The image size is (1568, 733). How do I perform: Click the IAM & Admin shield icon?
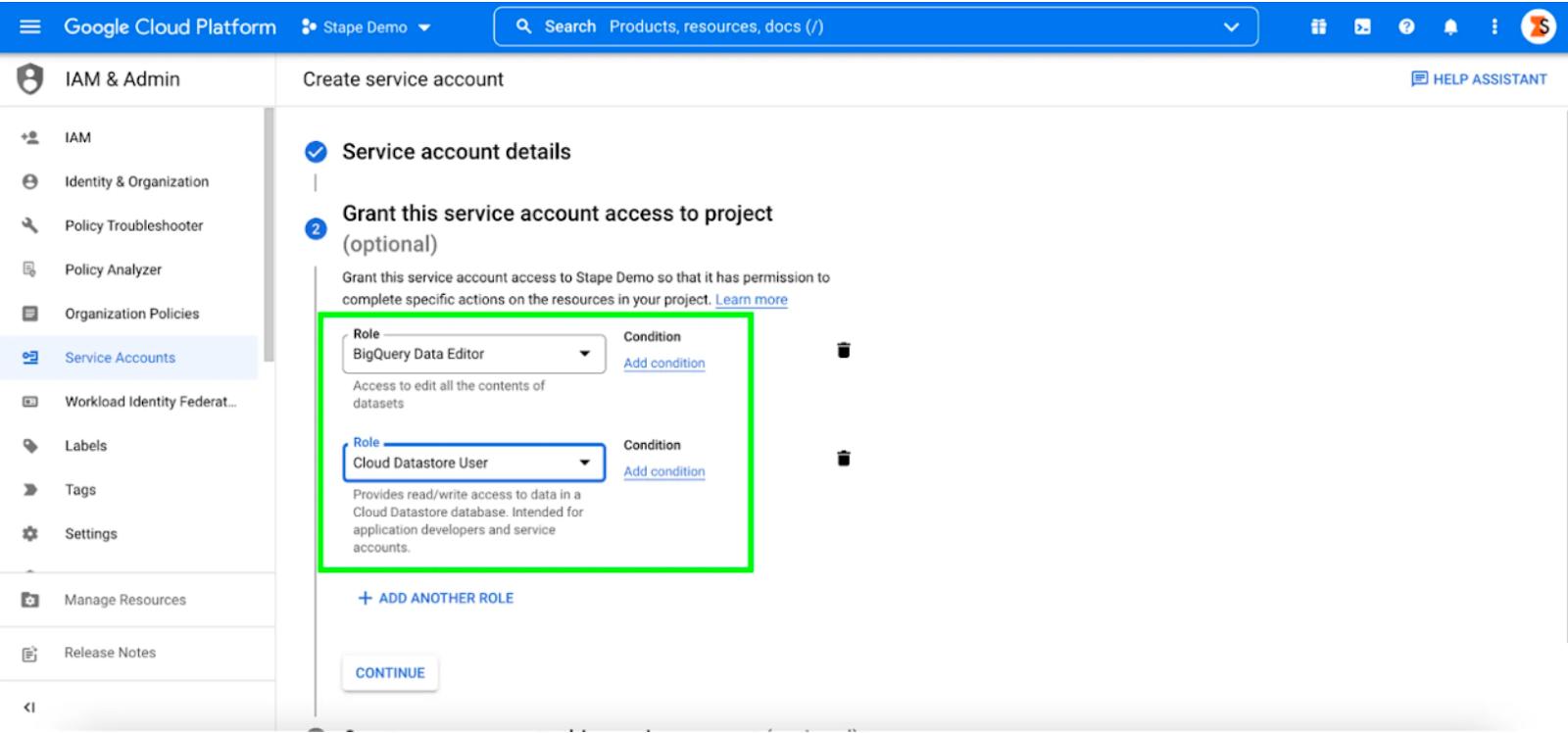30,79
